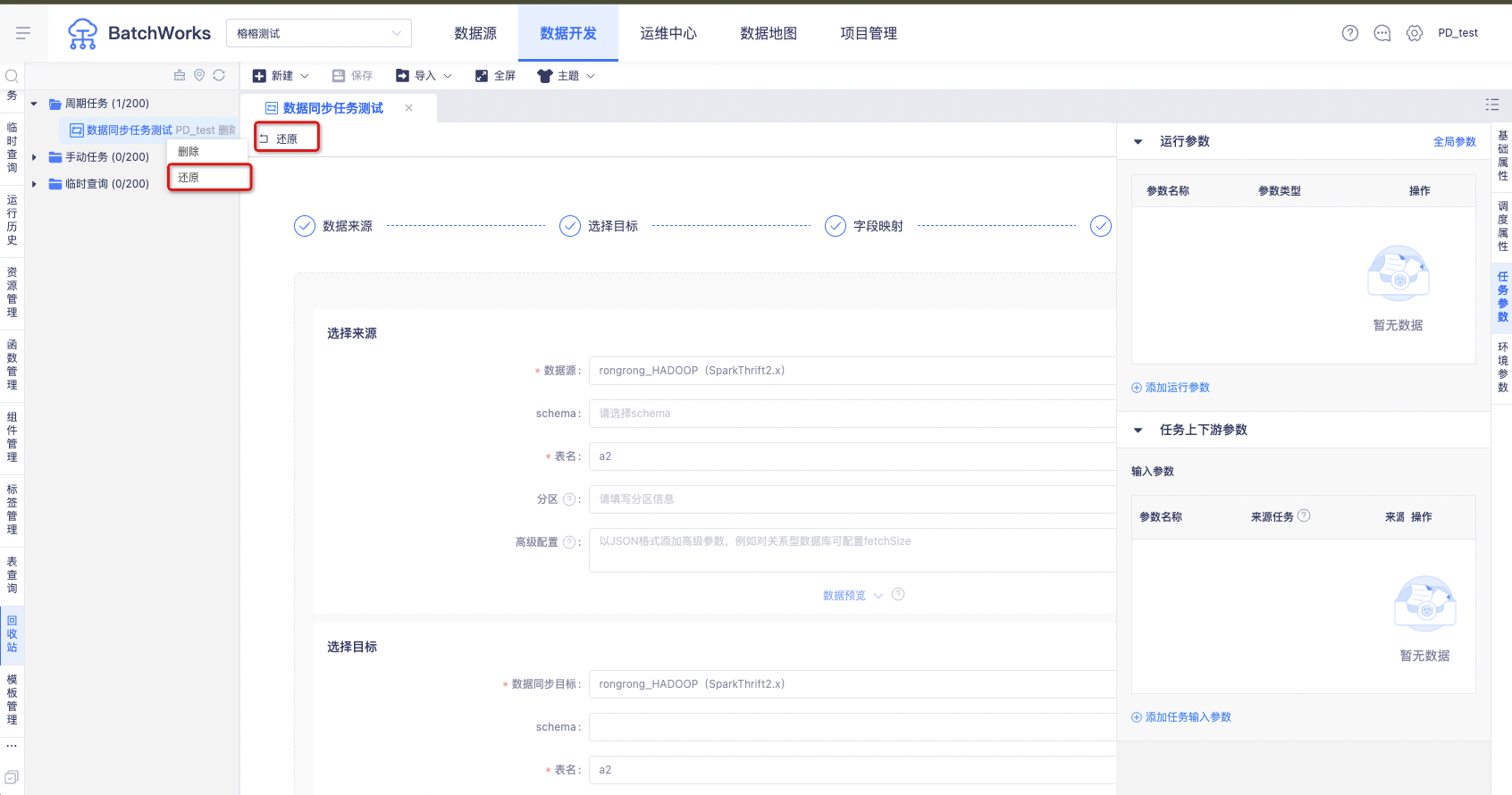
Task: Click help icon beside 数据预览
Action: tap(898, 594)
